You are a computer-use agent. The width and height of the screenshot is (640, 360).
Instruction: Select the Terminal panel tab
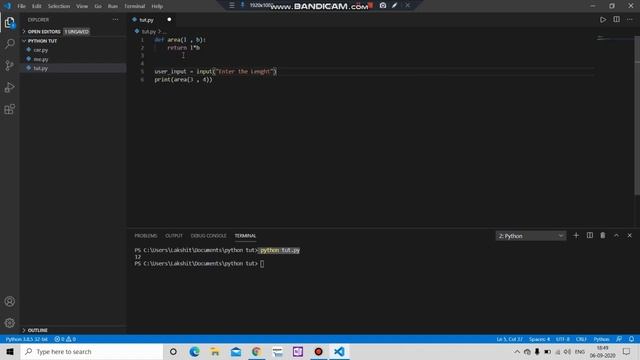point(245,236)
